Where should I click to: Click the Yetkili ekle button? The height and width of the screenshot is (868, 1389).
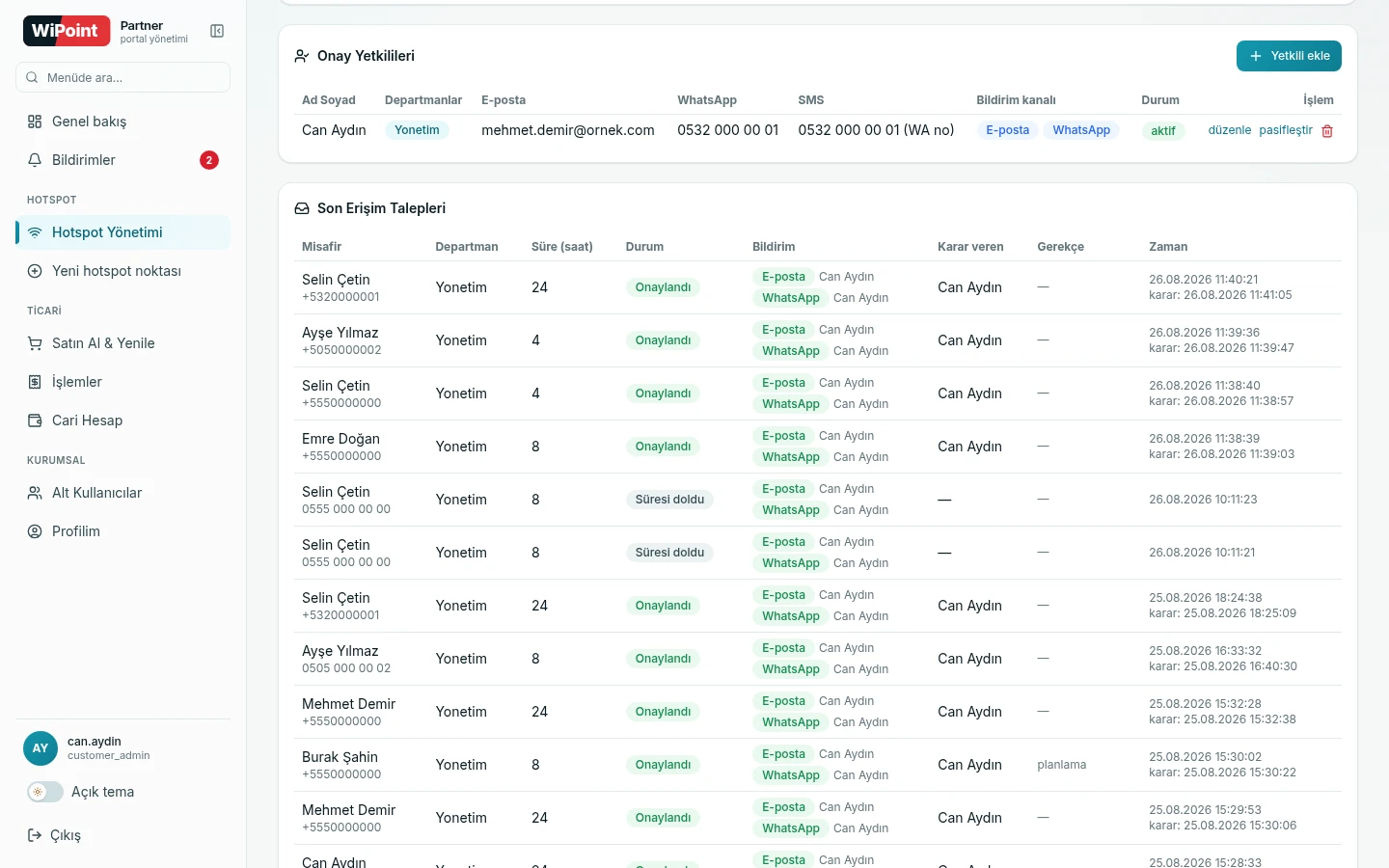tap(1289, 56)
